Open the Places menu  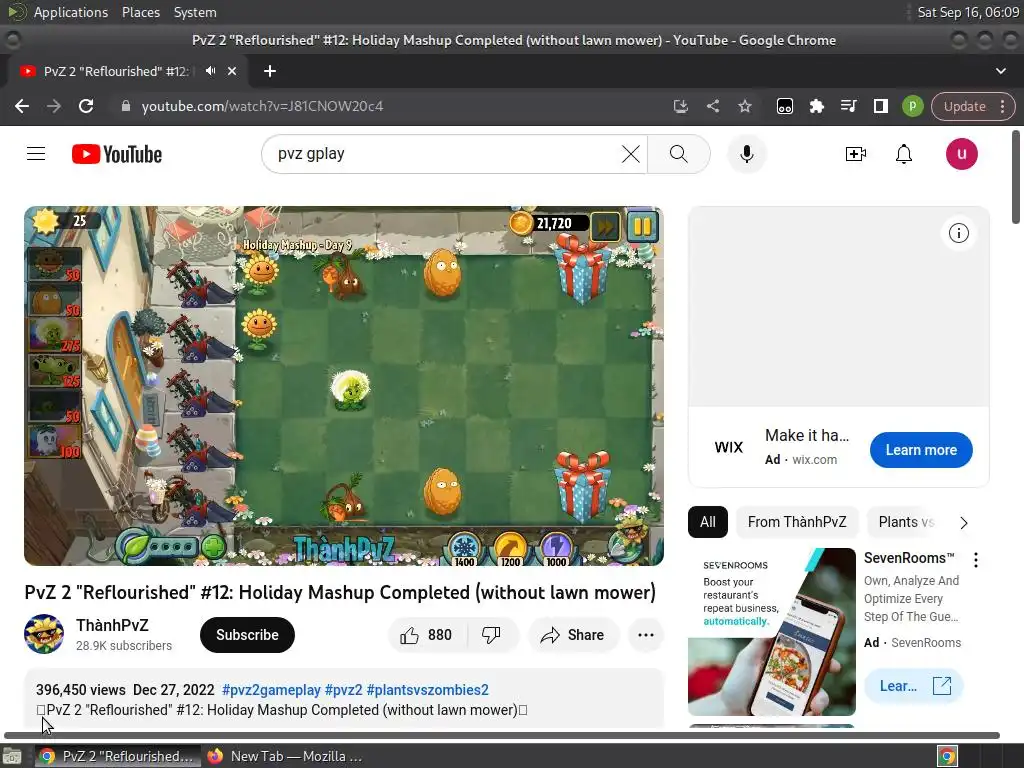[x=140, y=12]
